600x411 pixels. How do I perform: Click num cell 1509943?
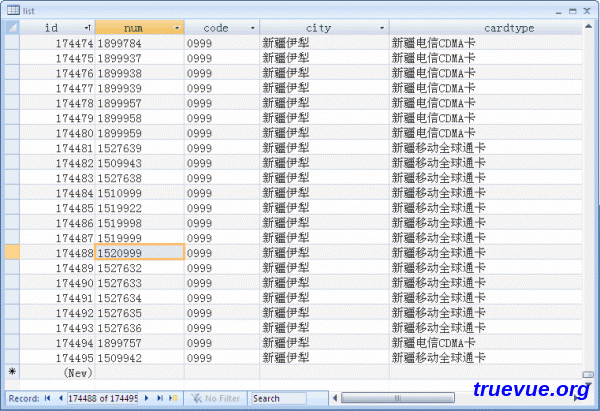click(139, 163)
